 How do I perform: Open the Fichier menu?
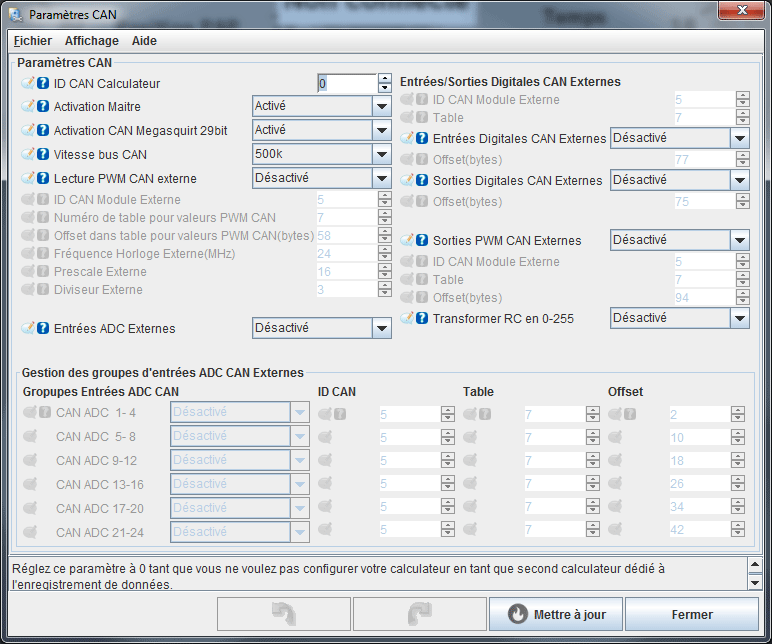[x=33, y=41]
